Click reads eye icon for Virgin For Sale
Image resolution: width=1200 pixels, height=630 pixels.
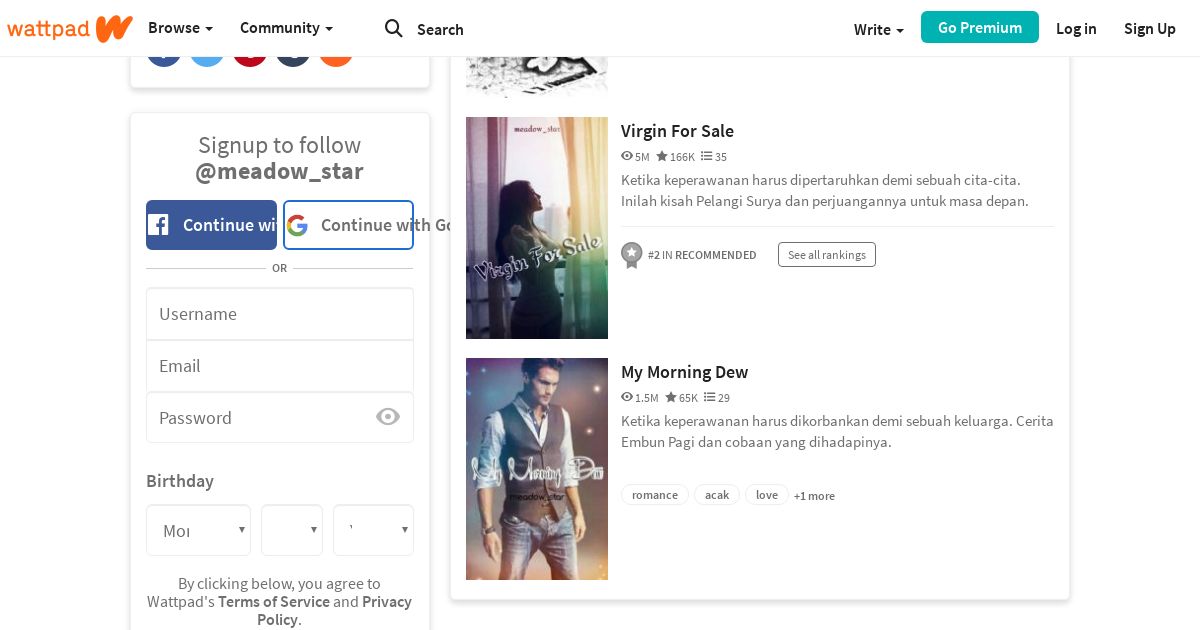(627, 156)
